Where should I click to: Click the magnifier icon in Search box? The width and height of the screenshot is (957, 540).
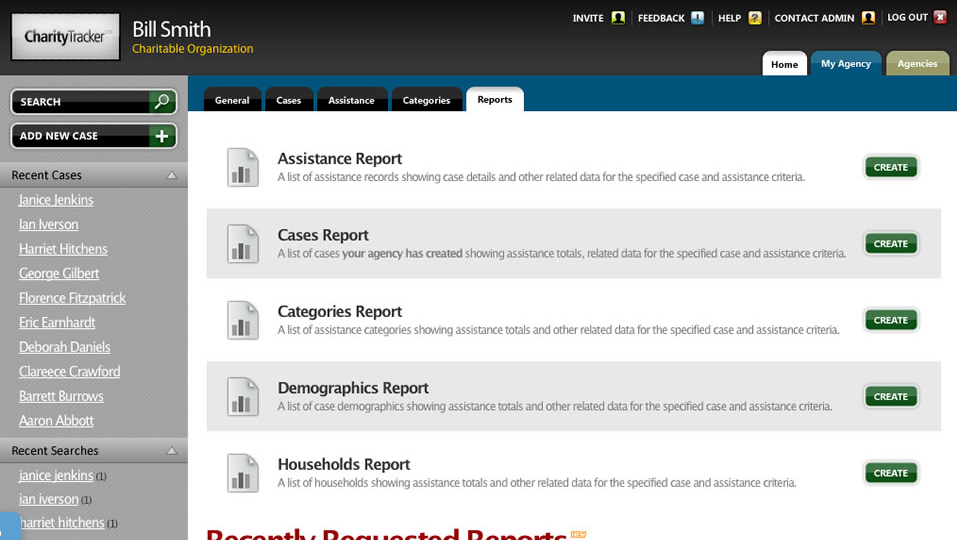162,102
